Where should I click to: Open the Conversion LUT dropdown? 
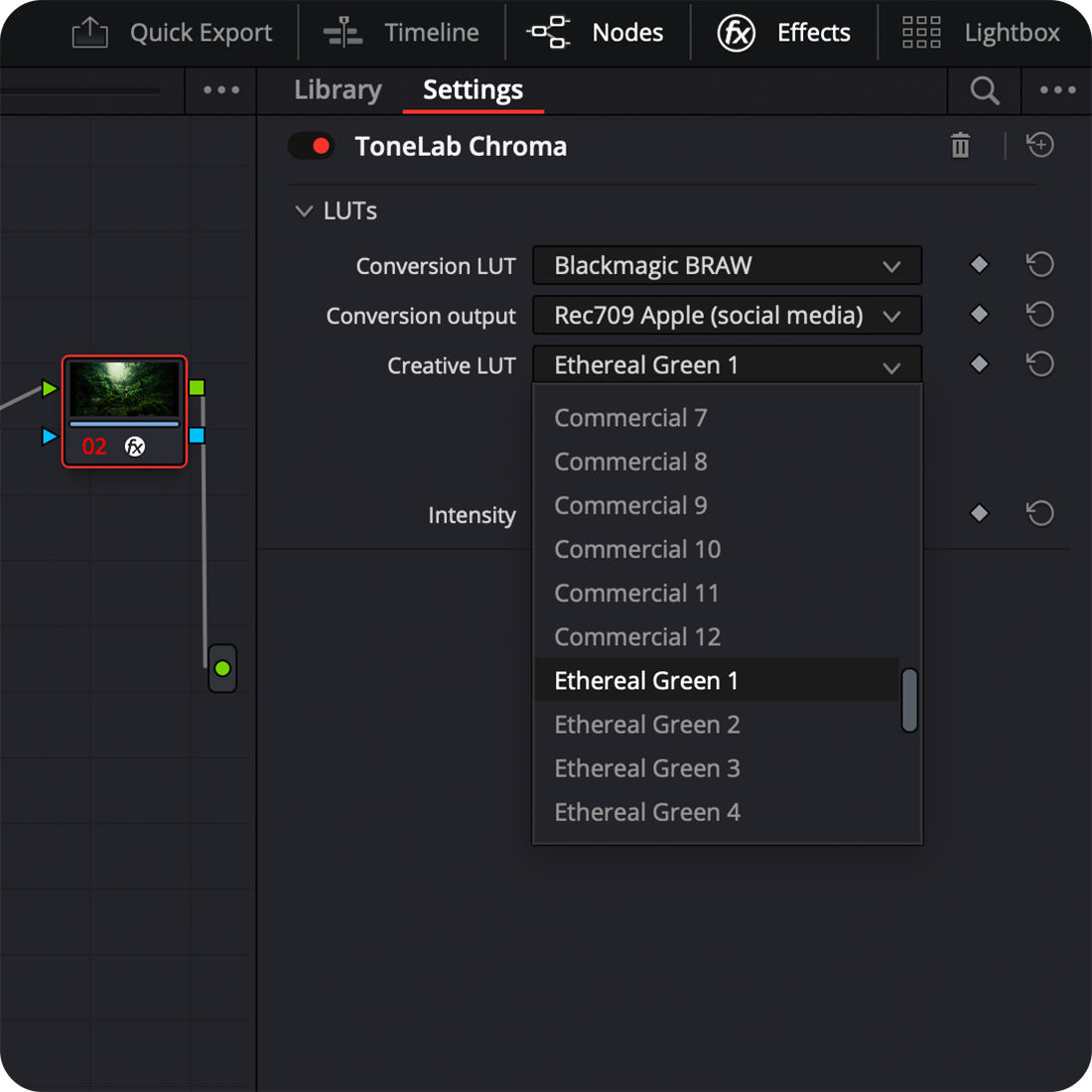[x=727, y=266]
